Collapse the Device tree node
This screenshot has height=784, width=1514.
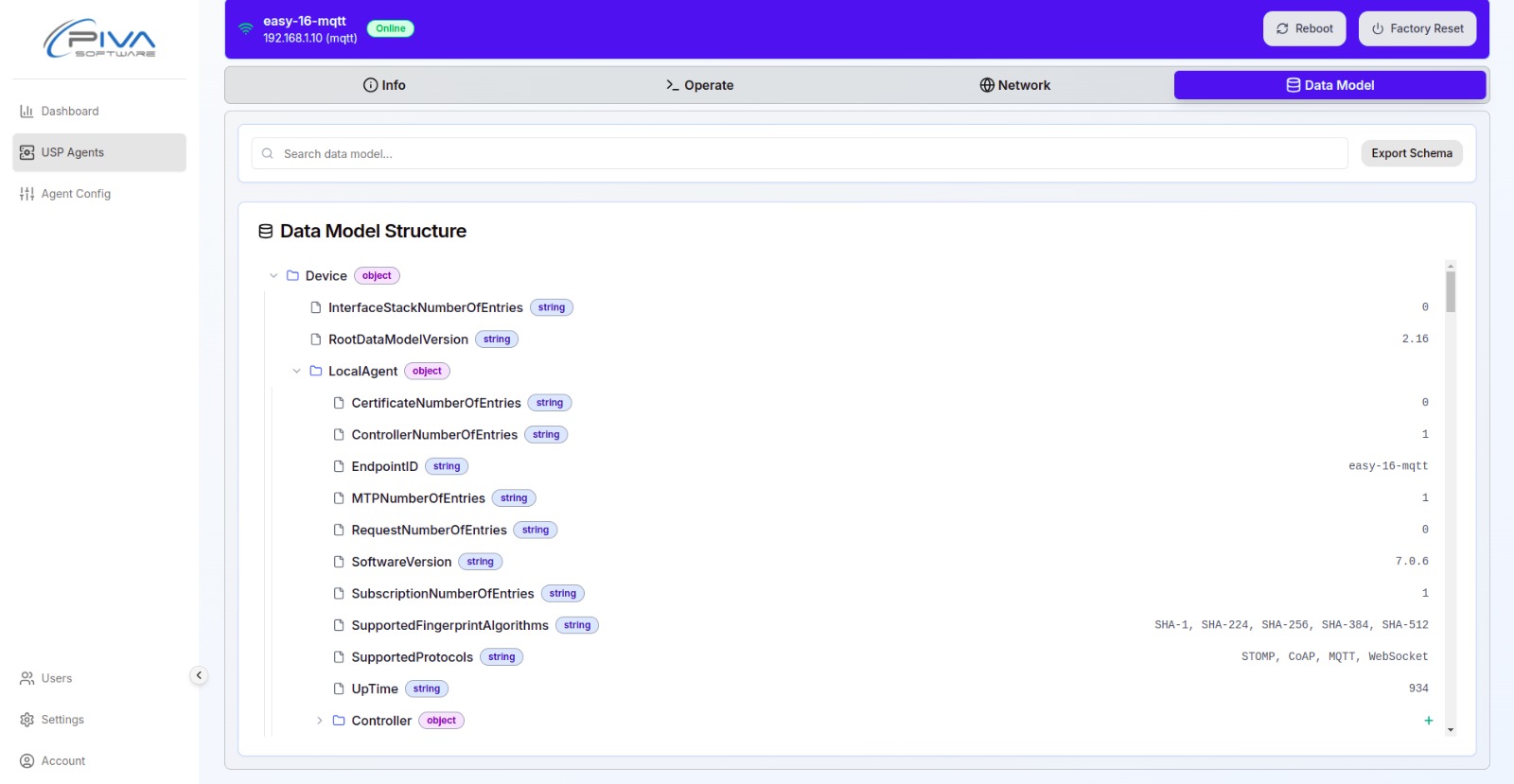click(273, 276)
